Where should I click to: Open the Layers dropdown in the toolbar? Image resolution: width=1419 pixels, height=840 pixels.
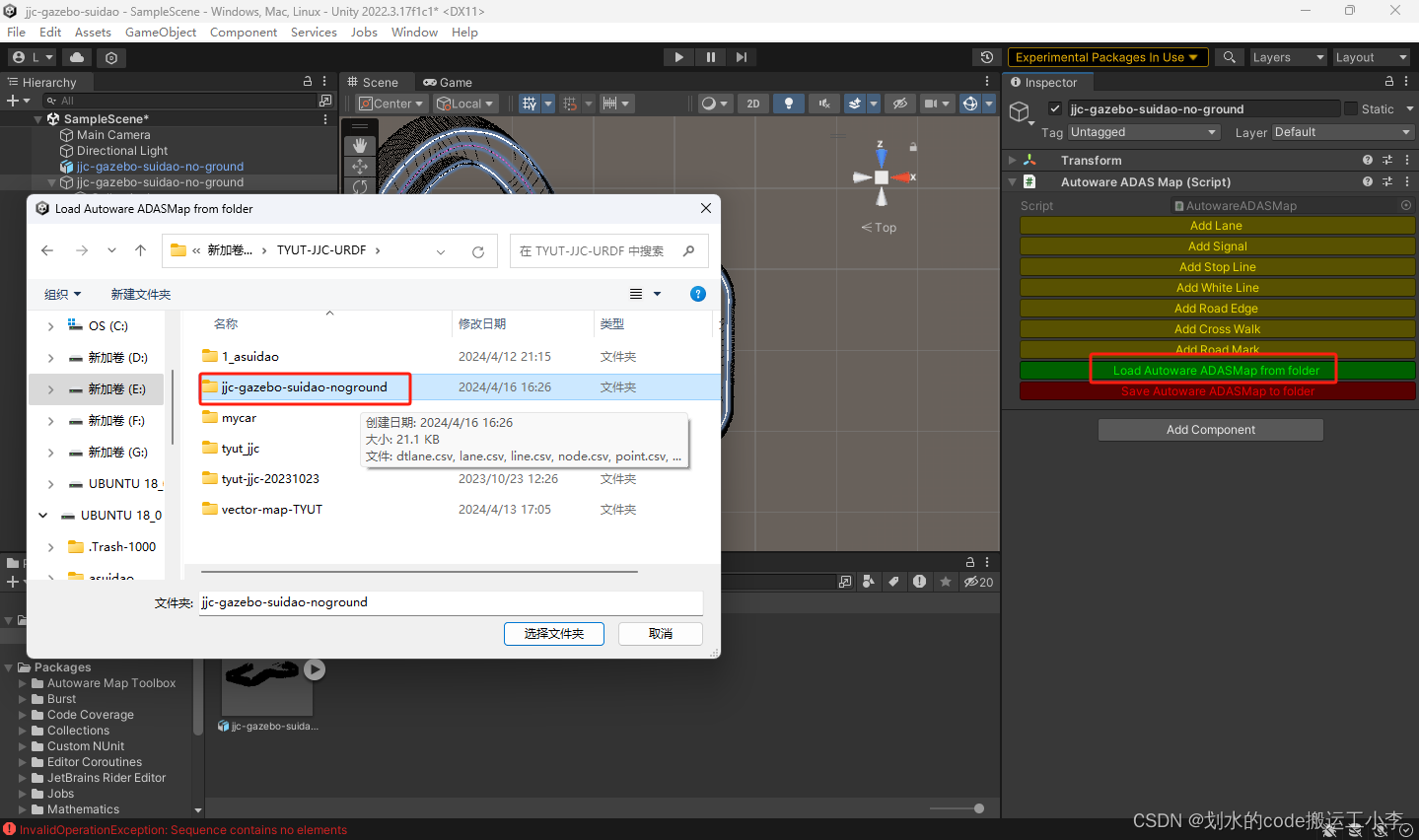[1287, 56]
